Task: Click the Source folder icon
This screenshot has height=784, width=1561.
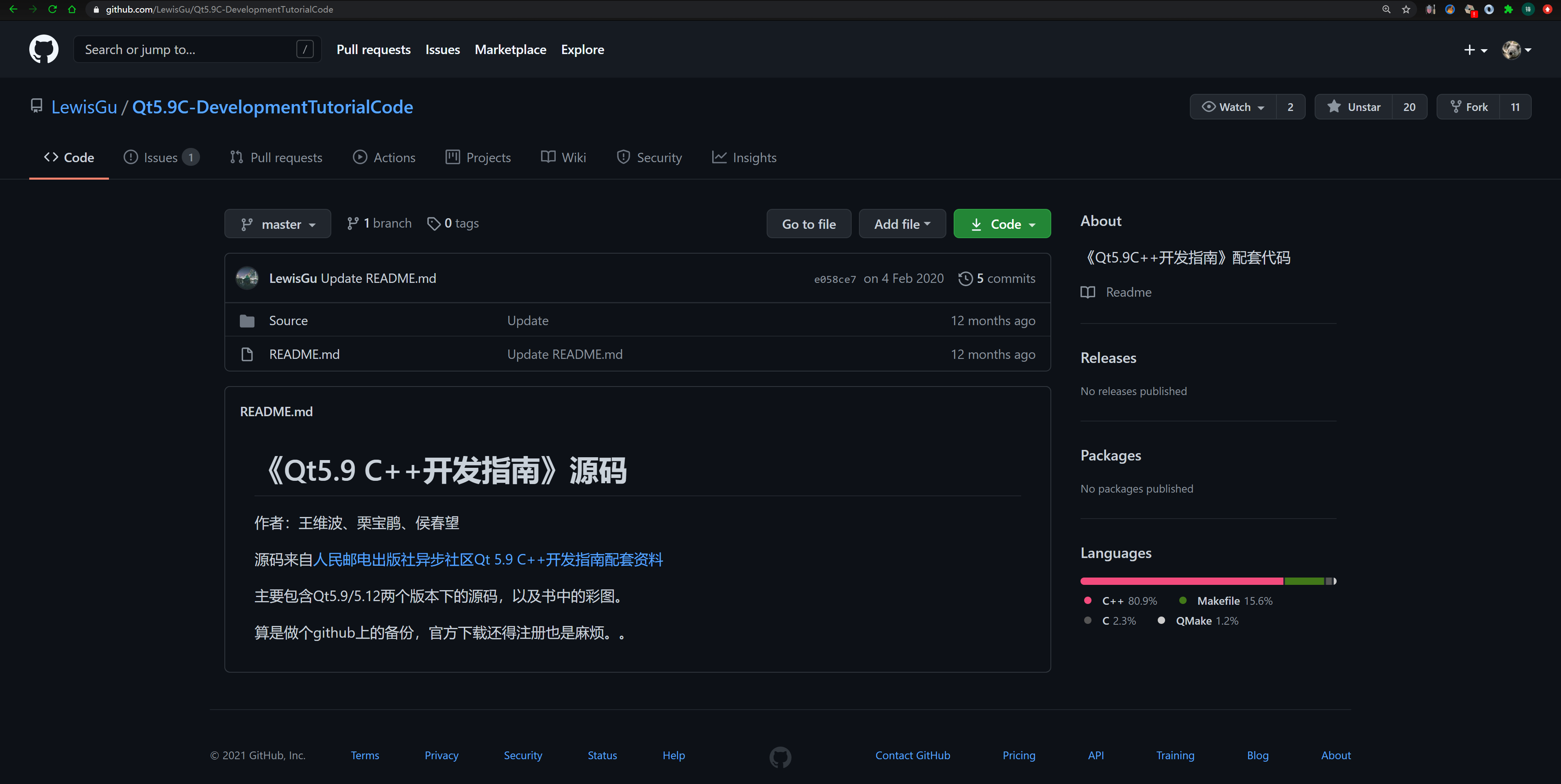Action: 247,321
